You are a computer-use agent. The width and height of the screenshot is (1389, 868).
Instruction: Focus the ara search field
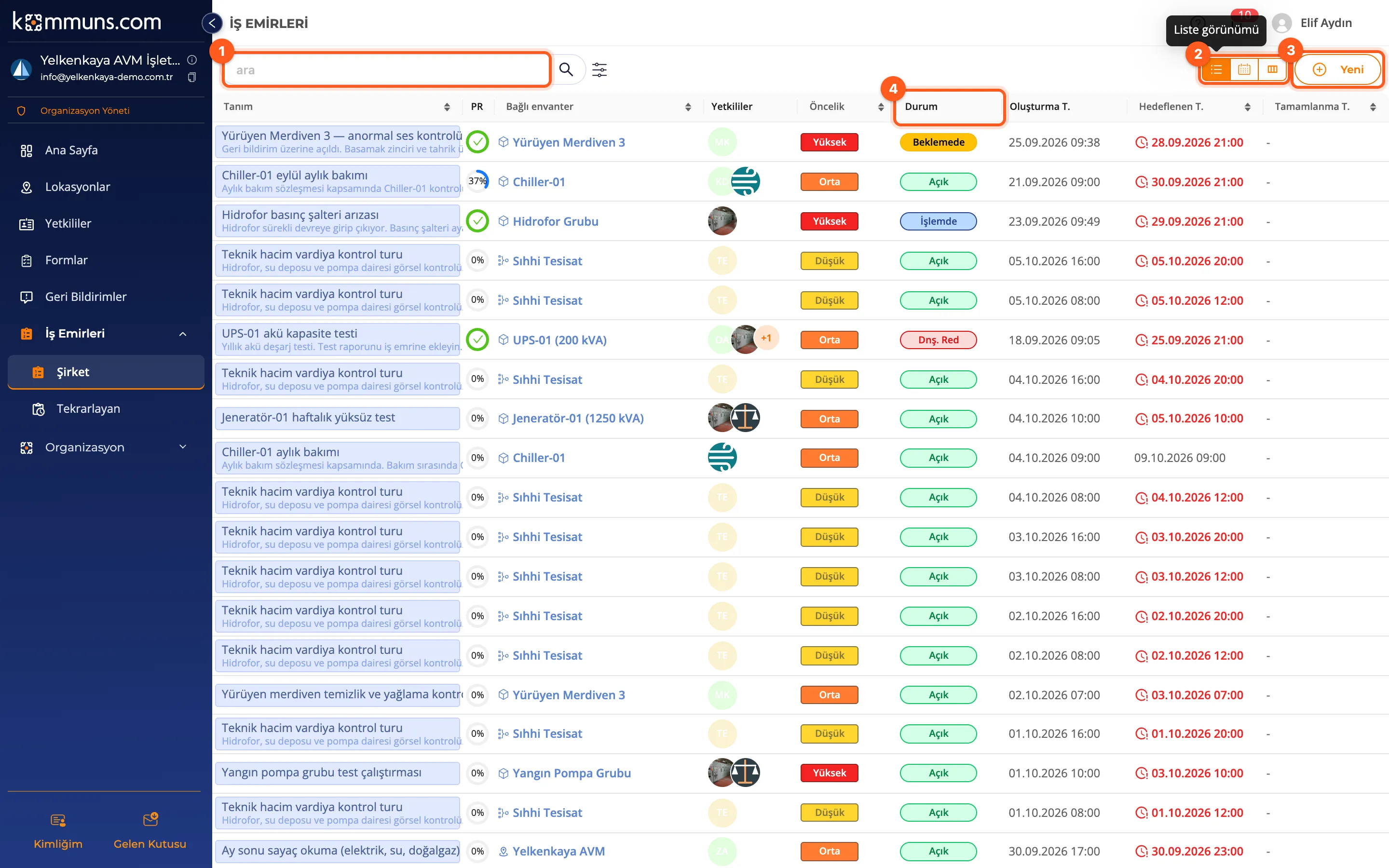point(387,70)
